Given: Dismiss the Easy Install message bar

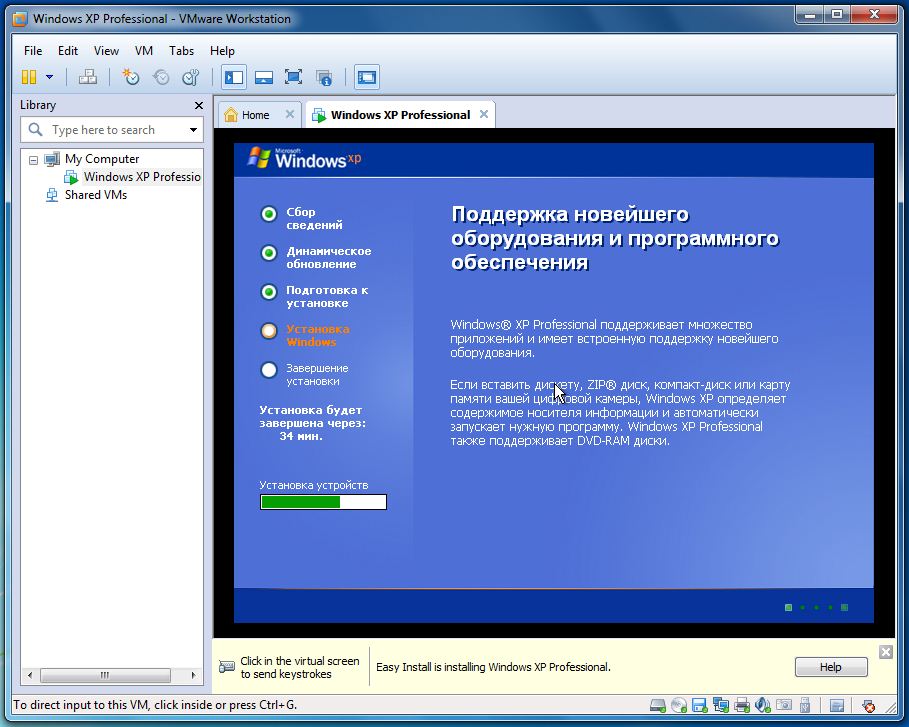Looking at the screenshot, I should click(x=885, y=652).
